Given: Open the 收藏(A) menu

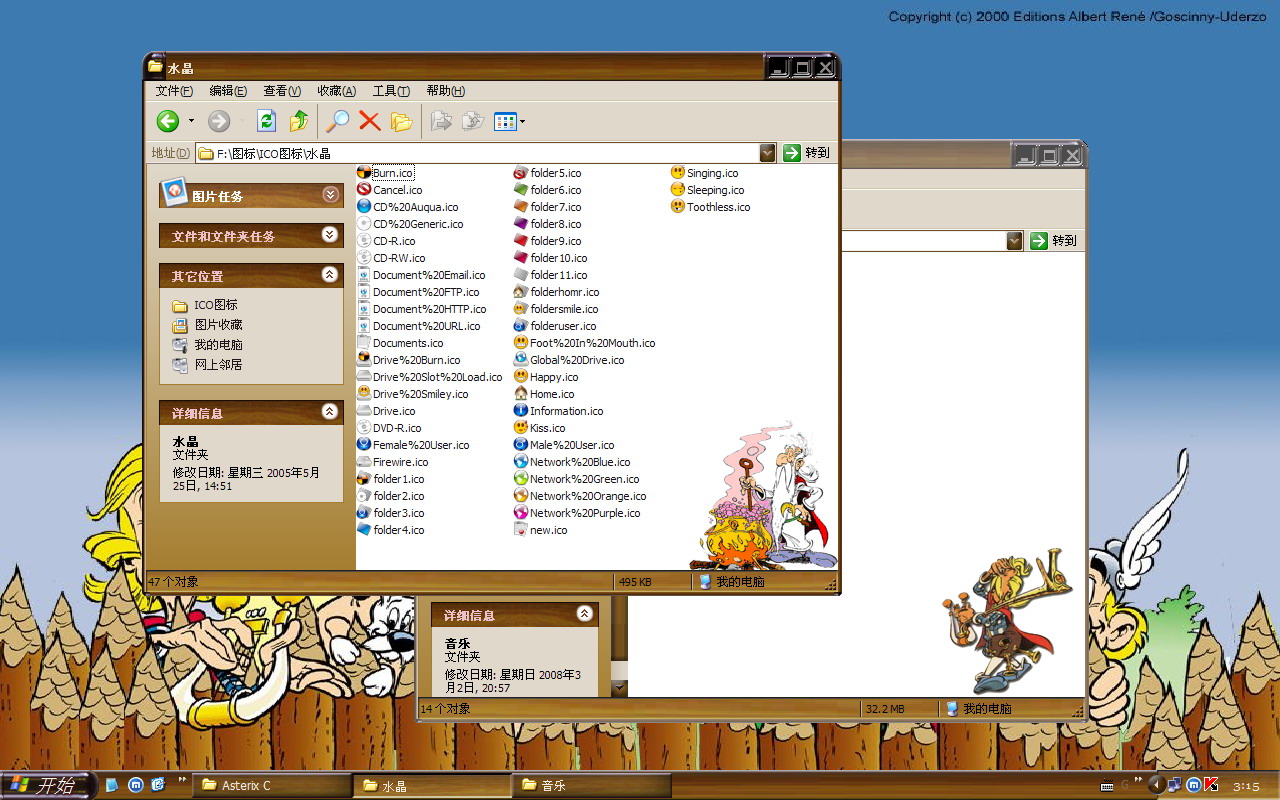Looking at the screenshot, I should pyautogui.click(x=337, y=91).
